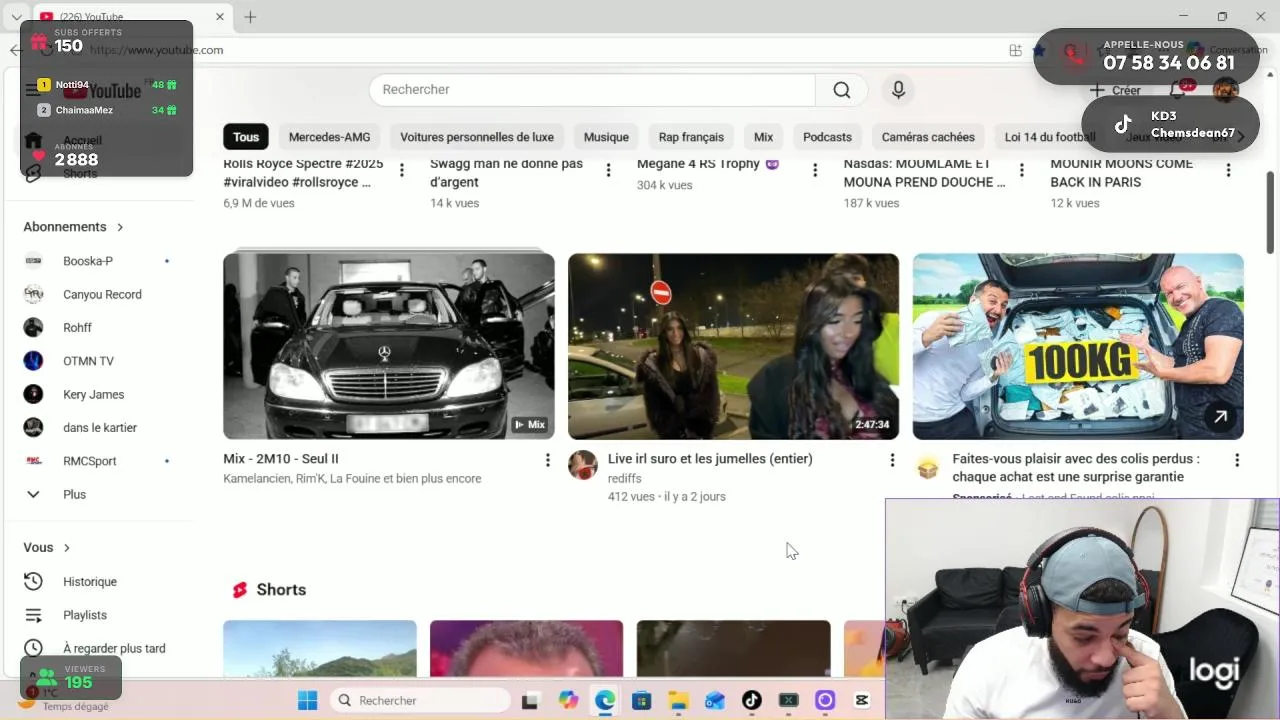1280x720 pixels.
Task: Open Task View in the taskbar
Action: [x=530, y=700]
